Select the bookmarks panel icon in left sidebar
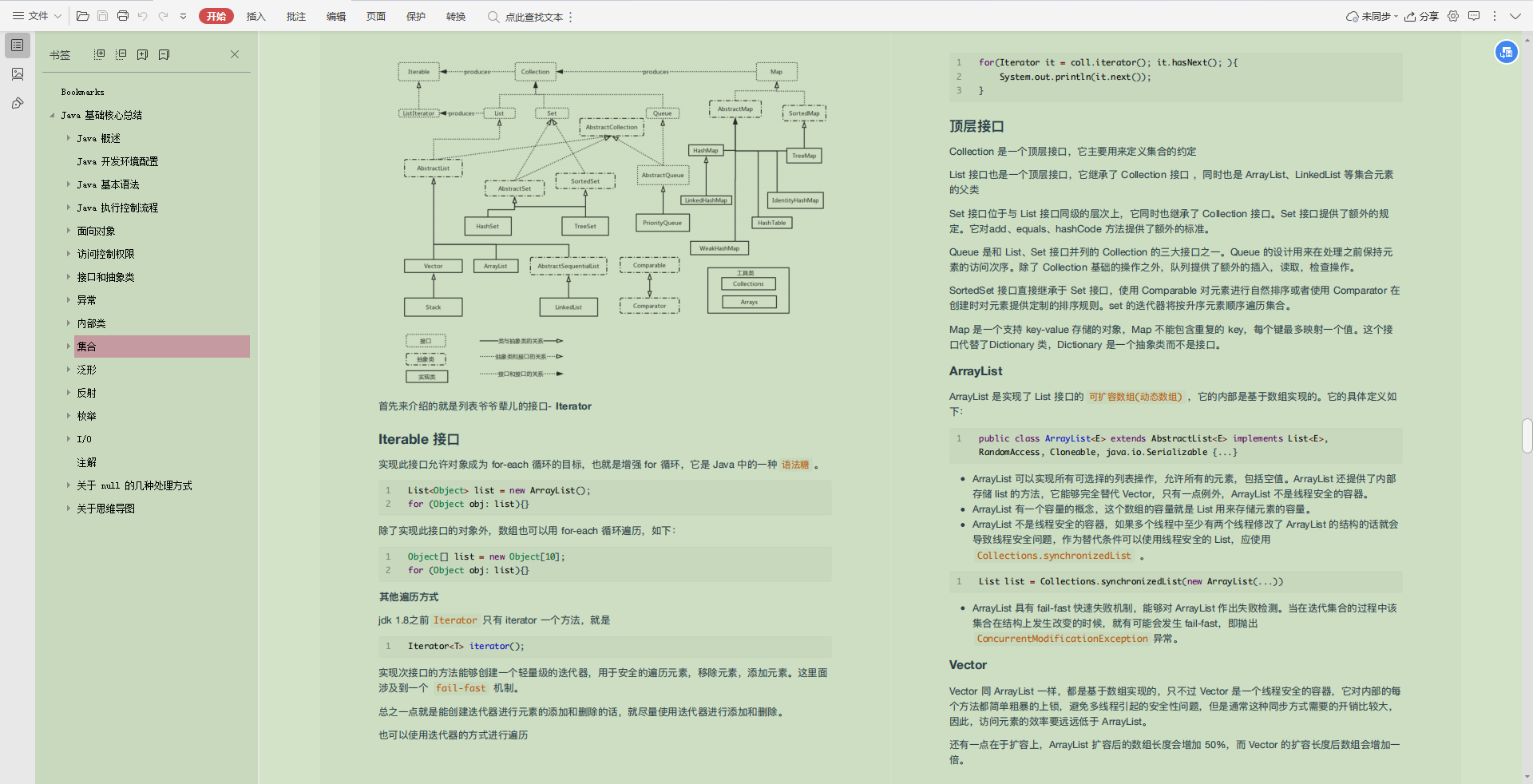The width and height of the screenshot is (1533, 784). pyautogui.click(x=18, y=46)
